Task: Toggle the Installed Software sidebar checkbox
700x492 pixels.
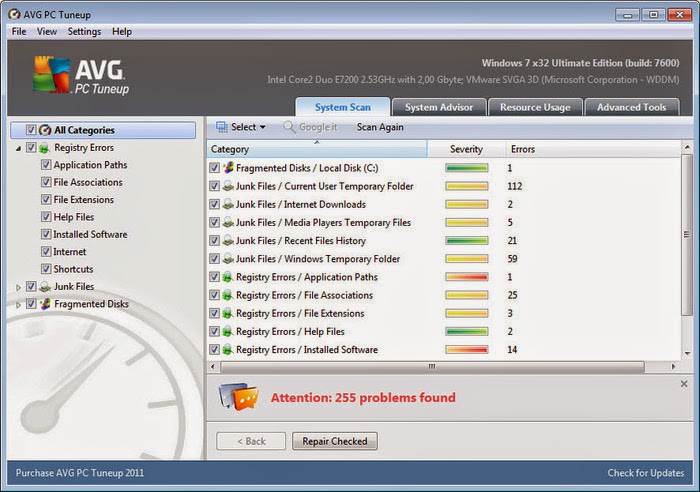Action: pos(46,234)
